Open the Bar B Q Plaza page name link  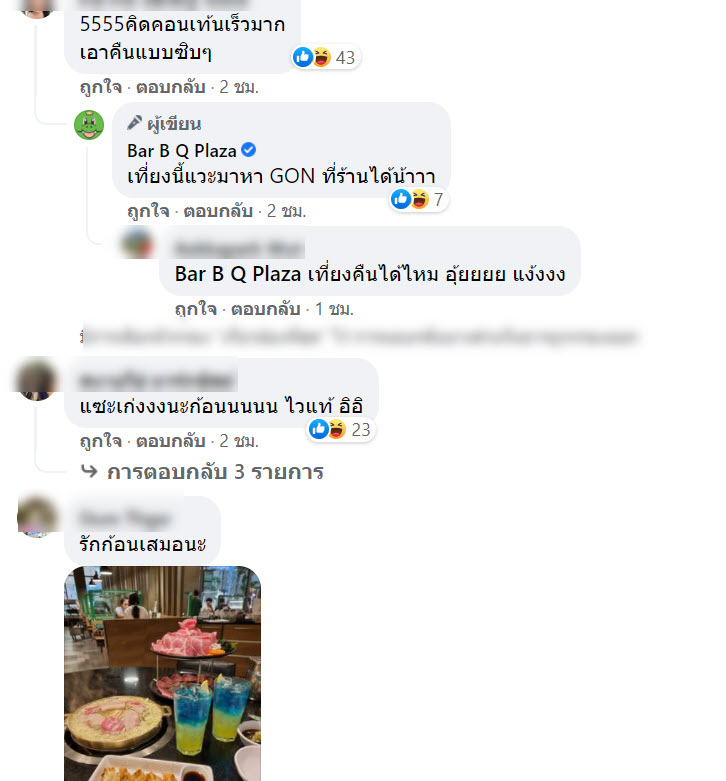click(182, 150)
